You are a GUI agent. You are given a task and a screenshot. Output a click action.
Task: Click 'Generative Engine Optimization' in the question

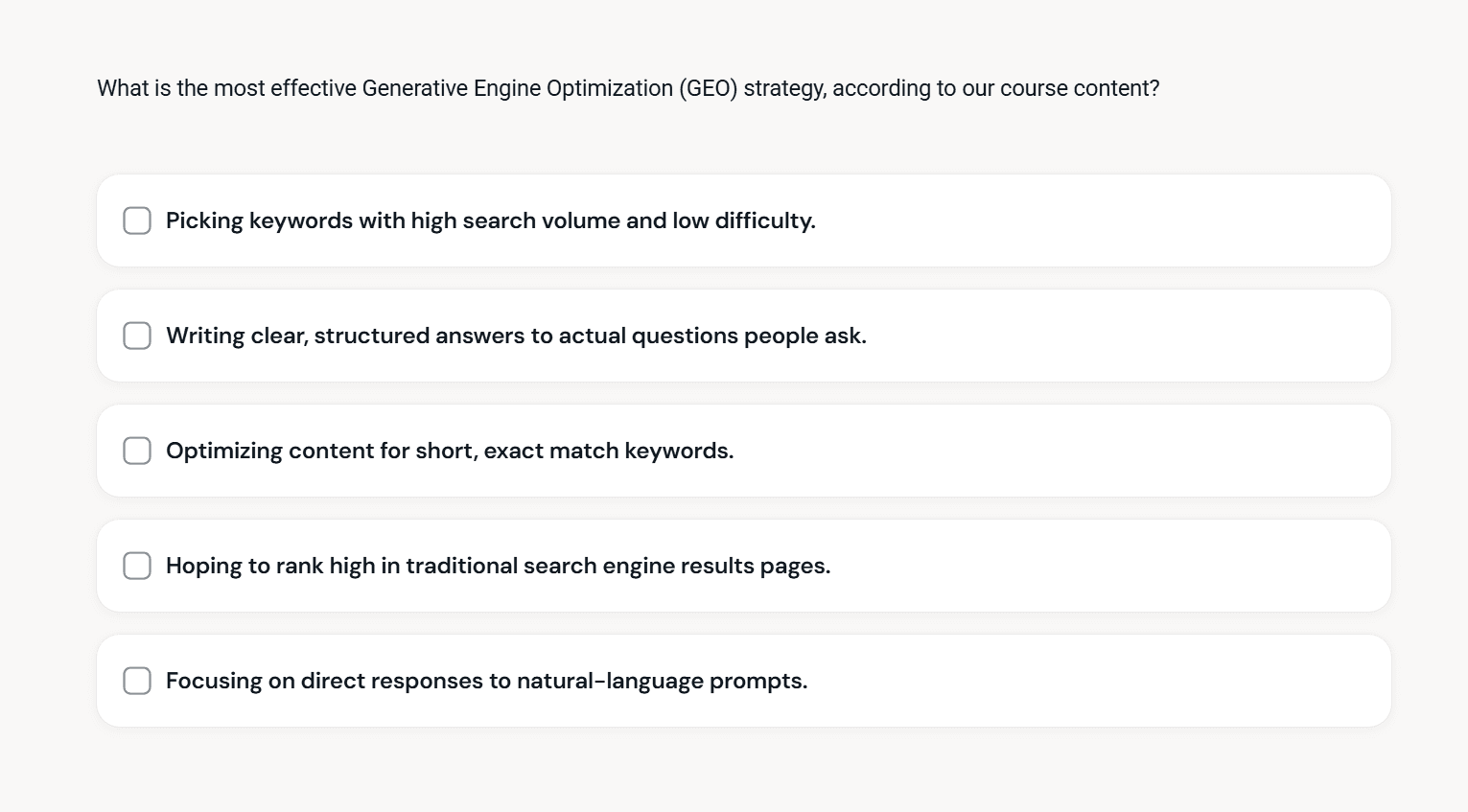pyautogui.click(x=517, y=88)
